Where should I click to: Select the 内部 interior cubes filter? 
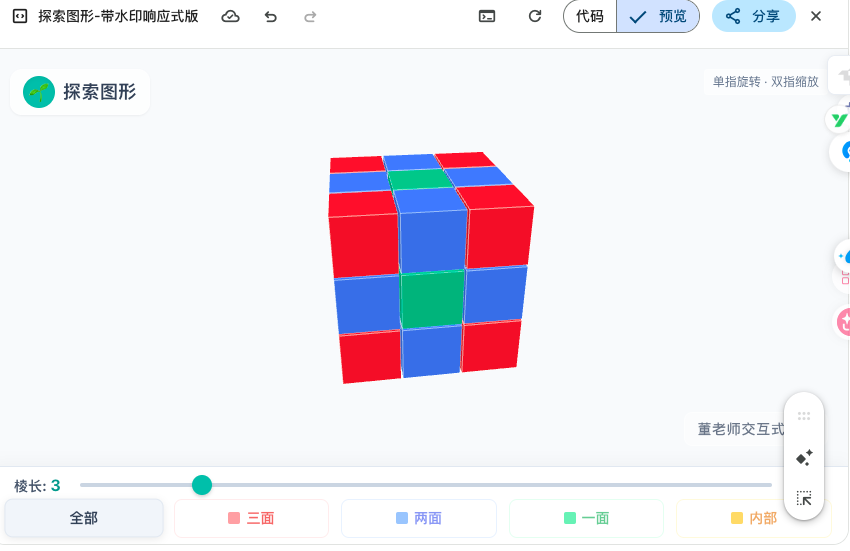coord(753,518)
